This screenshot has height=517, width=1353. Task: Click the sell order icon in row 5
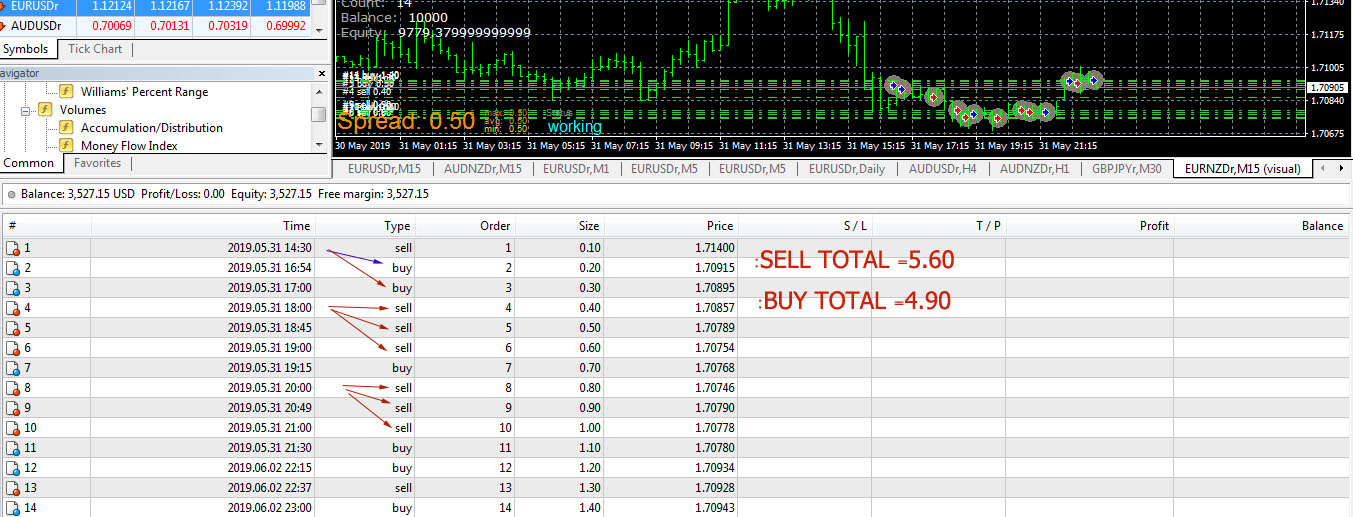tap(13, 327)
